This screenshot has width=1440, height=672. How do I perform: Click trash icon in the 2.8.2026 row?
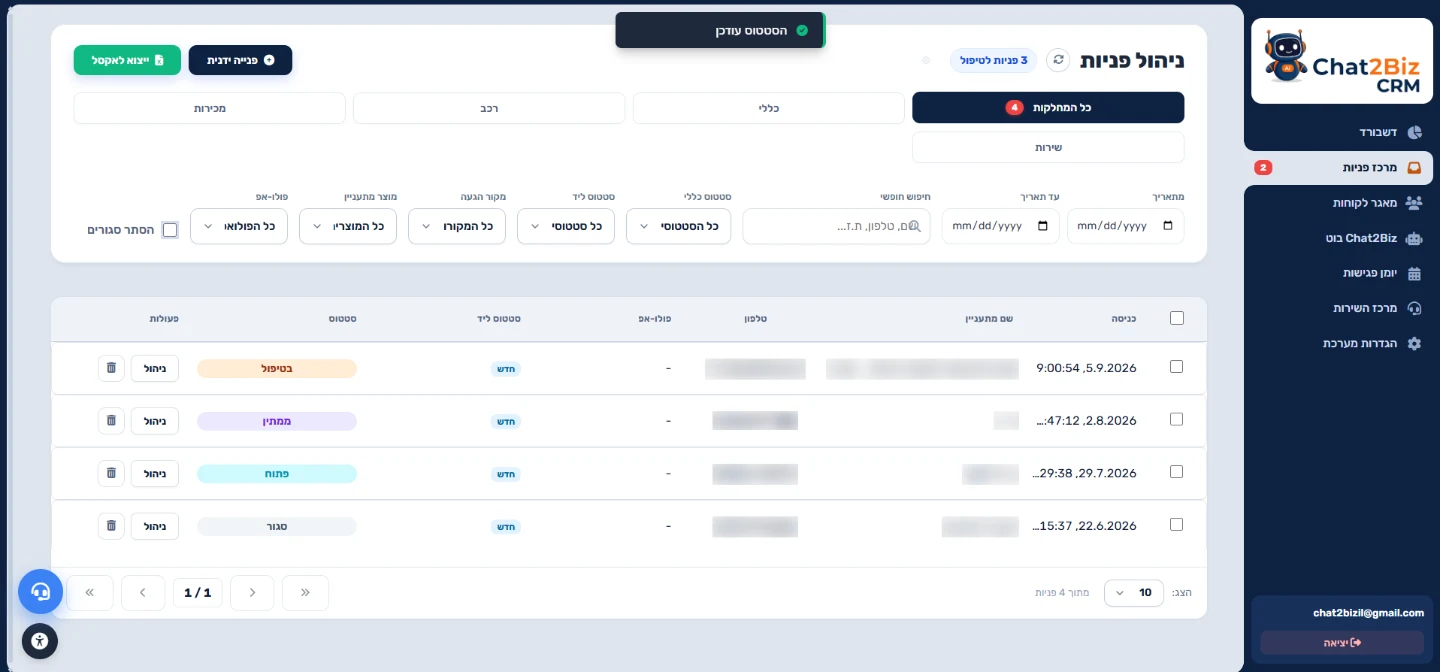click(111, 421)
